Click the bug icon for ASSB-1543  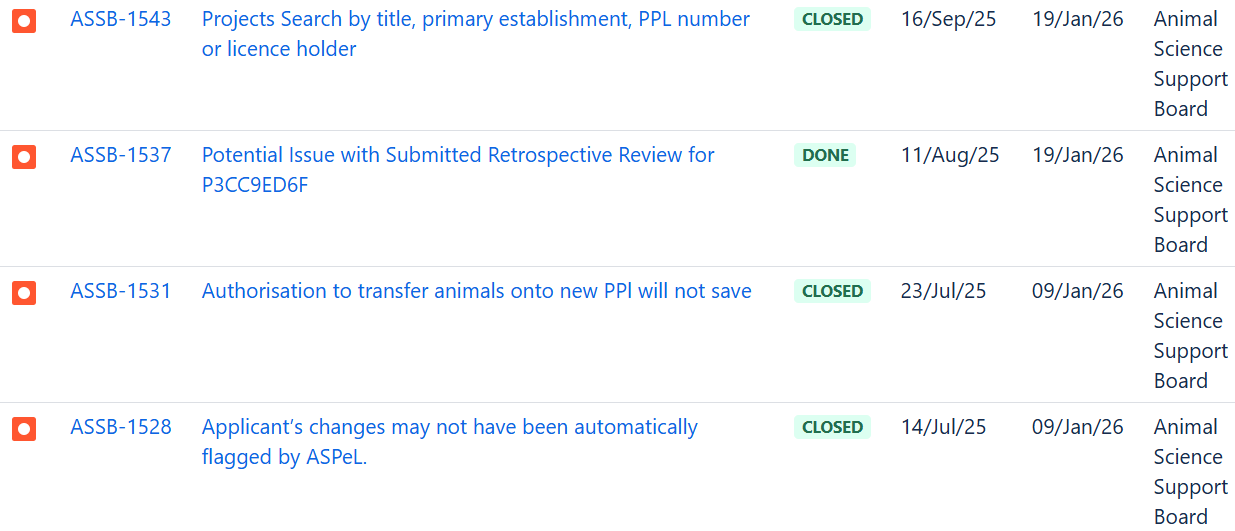click(x=24, y=20)
